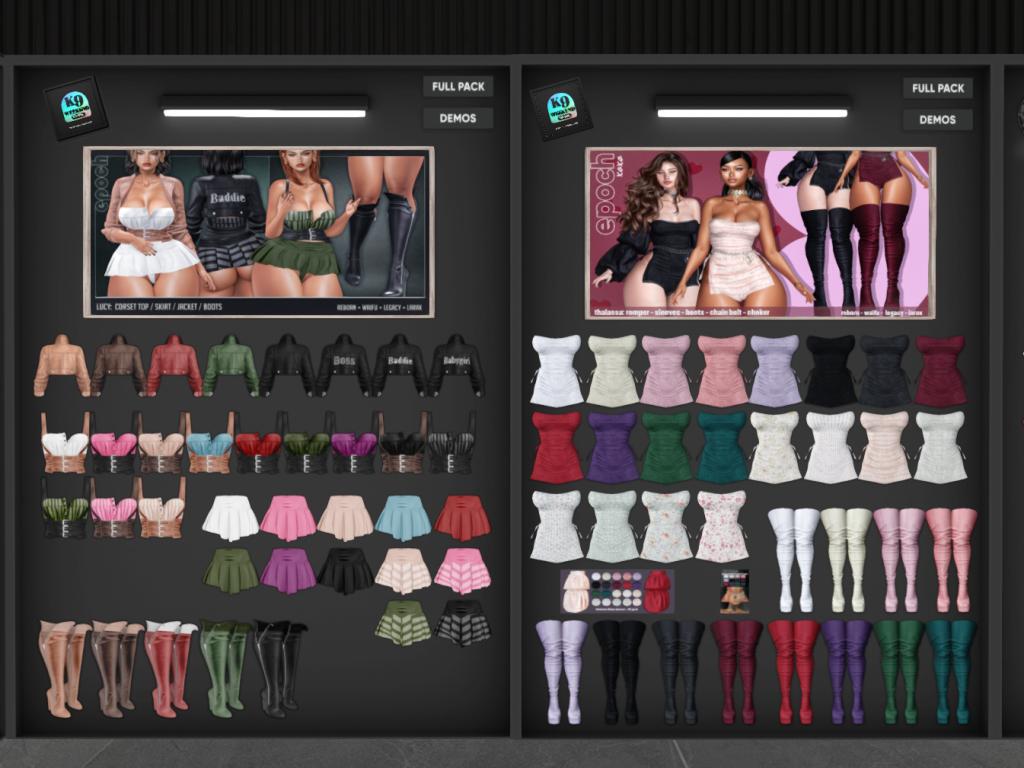Click the small chain belt preview thumbnail

(x=735, y=592)
